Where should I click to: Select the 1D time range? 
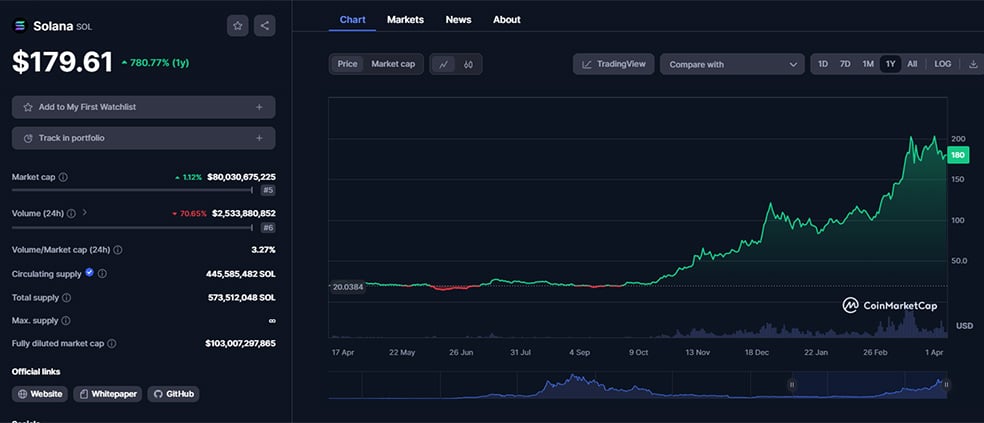(823, 64)
